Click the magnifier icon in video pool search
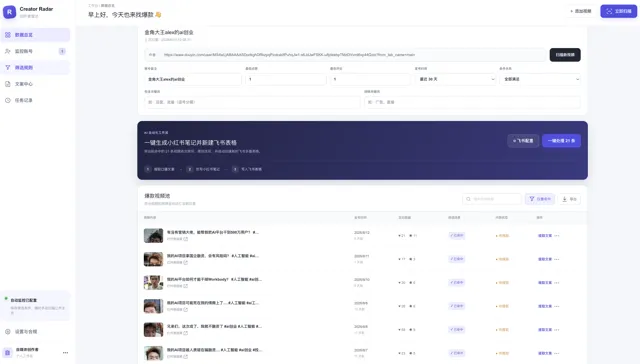 pyautogui.click(x=469, y=199)
